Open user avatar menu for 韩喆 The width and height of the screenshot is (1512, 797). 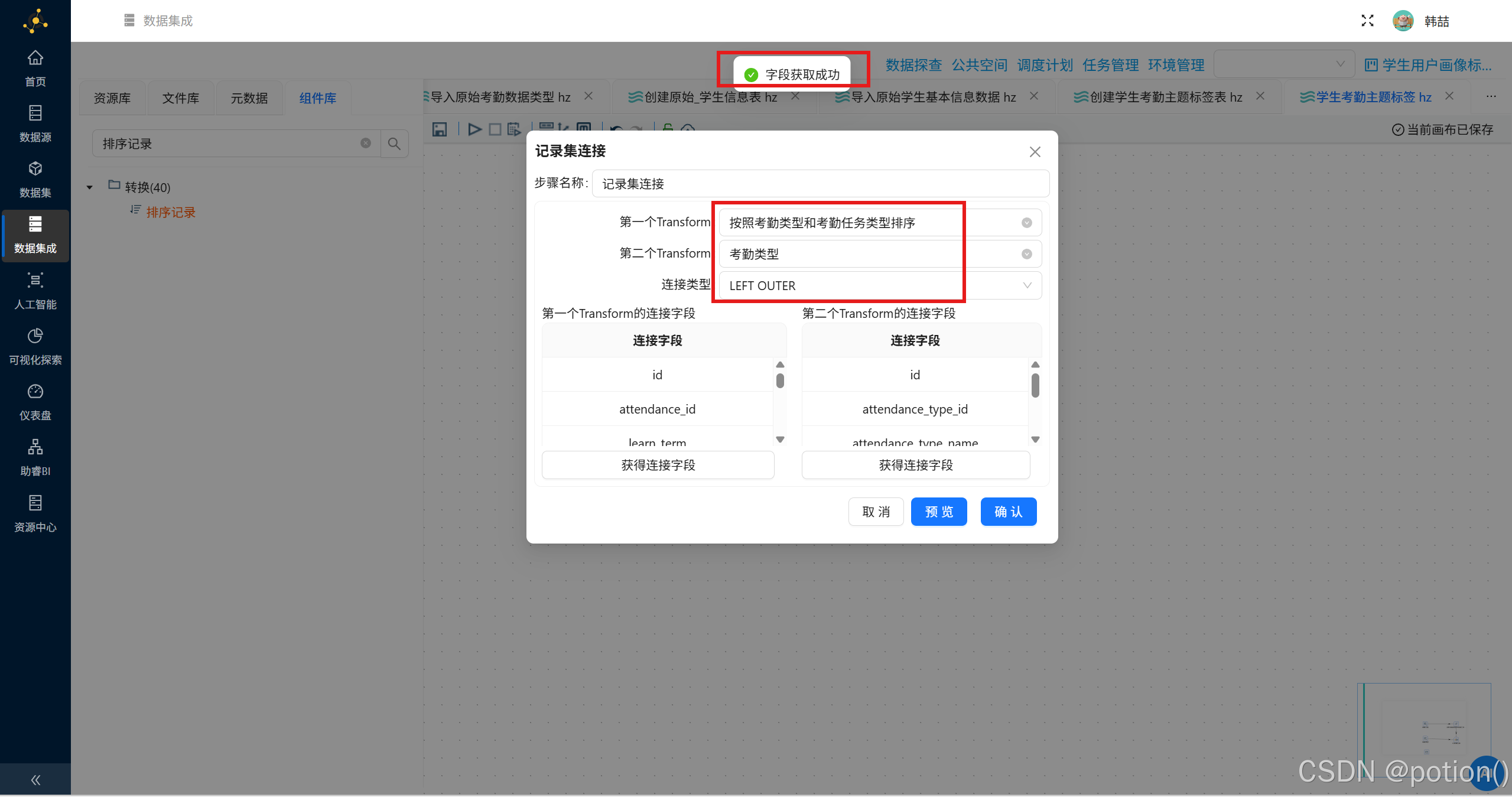click(x=1403, y=21)
